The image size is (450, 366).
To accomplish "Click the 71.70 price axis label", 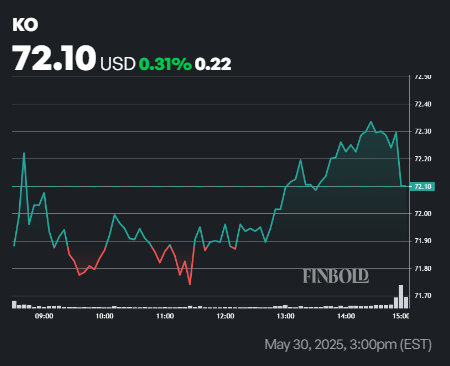I will tap(423, 296).
